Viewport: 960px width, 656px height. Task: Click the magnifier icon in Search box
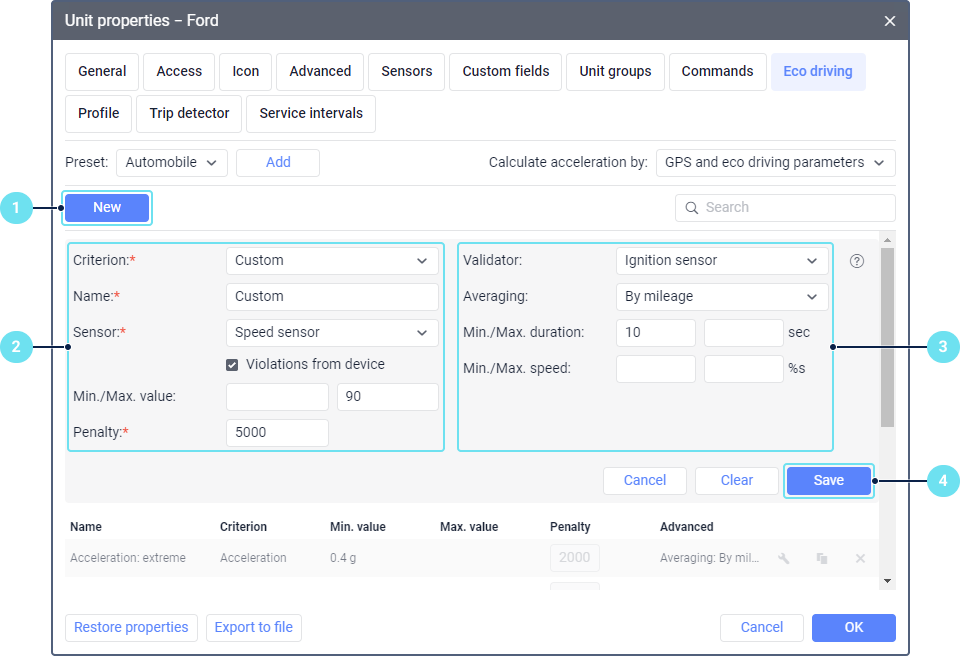coord(692,208)
